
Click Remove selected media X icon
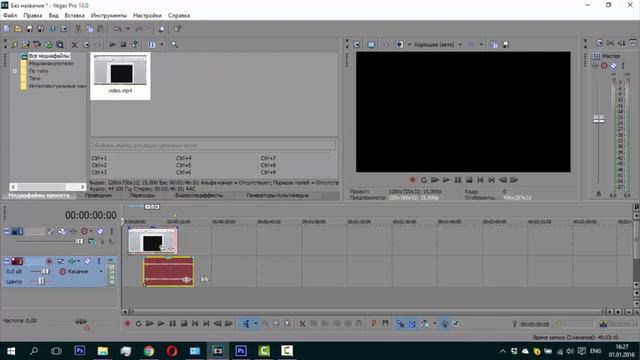click(74, 44)
